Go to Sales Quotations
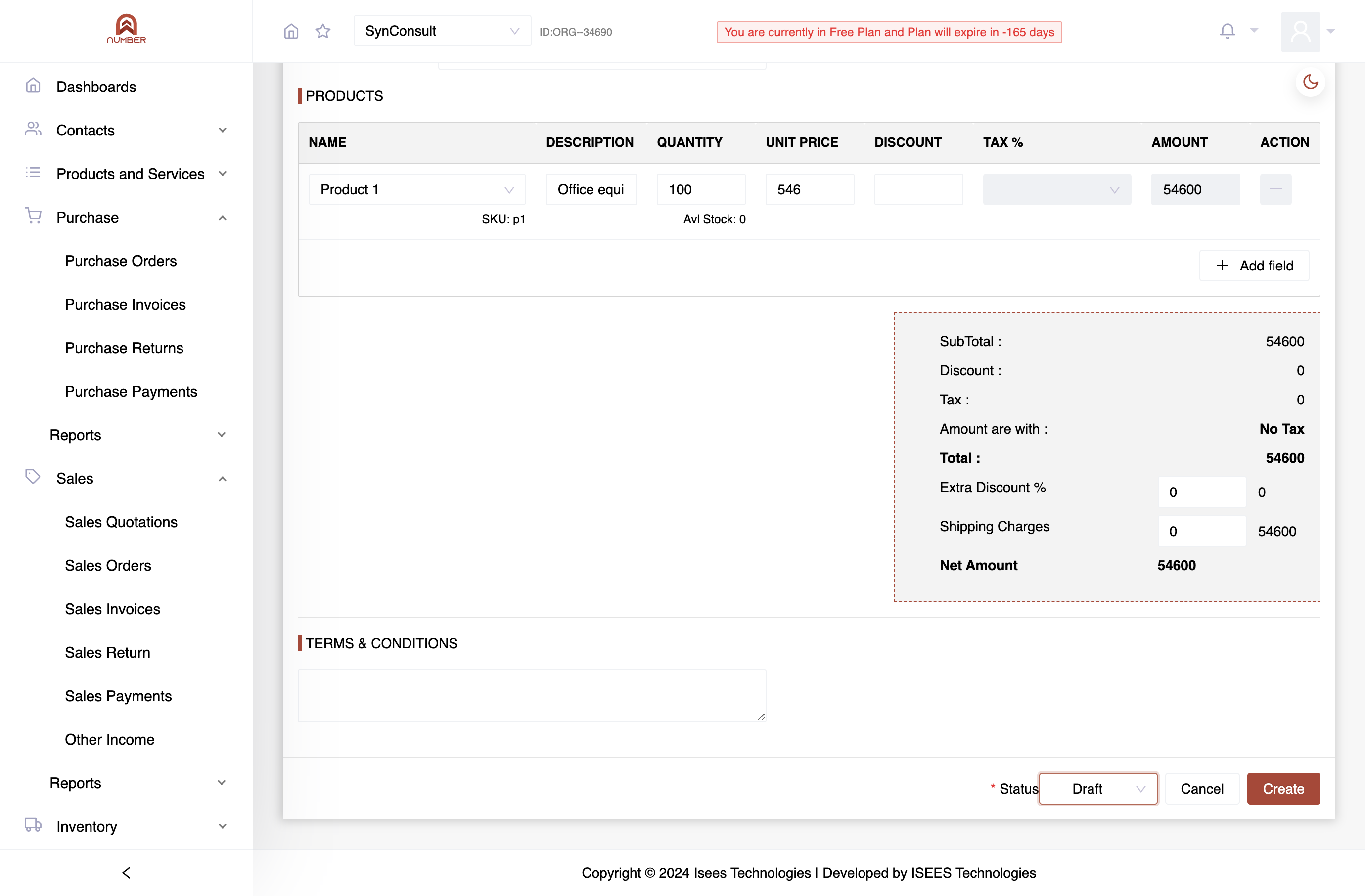The image size is (1365, 896). [x=121, y=522]
